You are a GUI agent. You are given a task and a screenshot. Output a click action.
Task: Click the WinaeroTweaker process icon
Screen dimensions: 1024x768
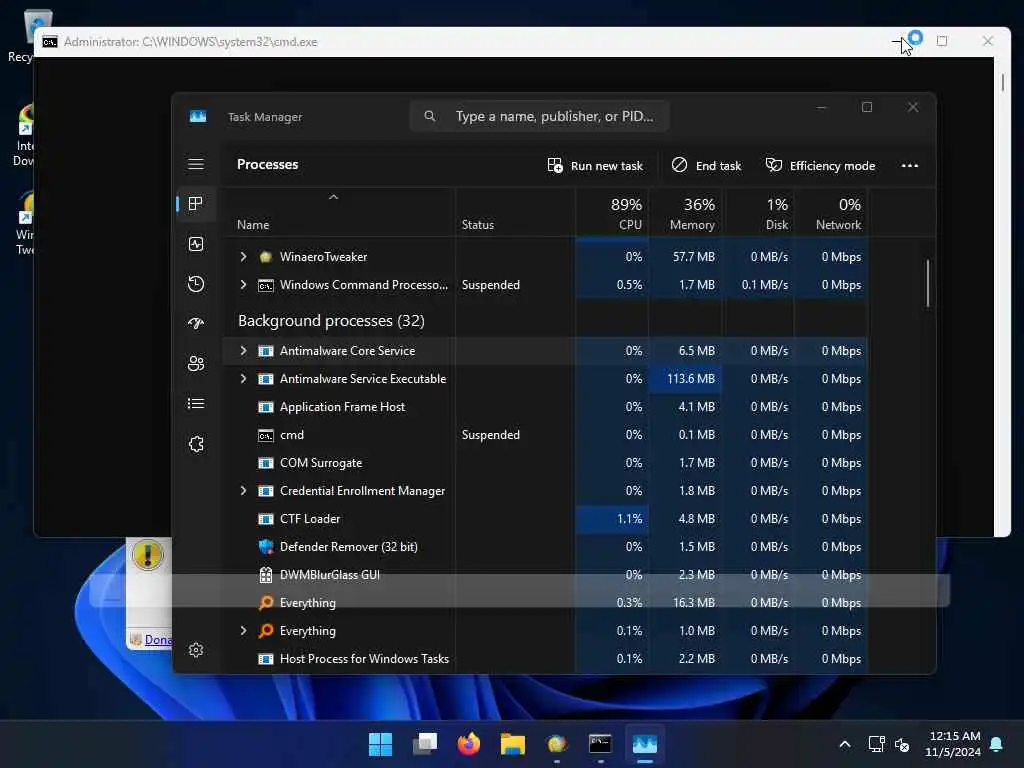265,257
